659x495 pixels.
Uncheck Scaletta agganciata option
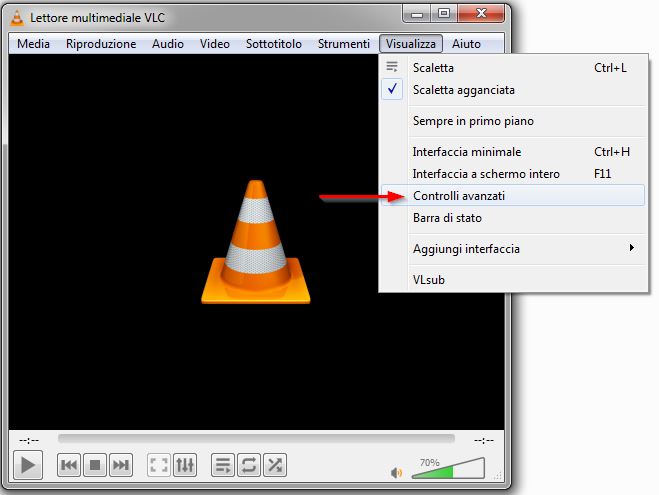click(513, 90)
